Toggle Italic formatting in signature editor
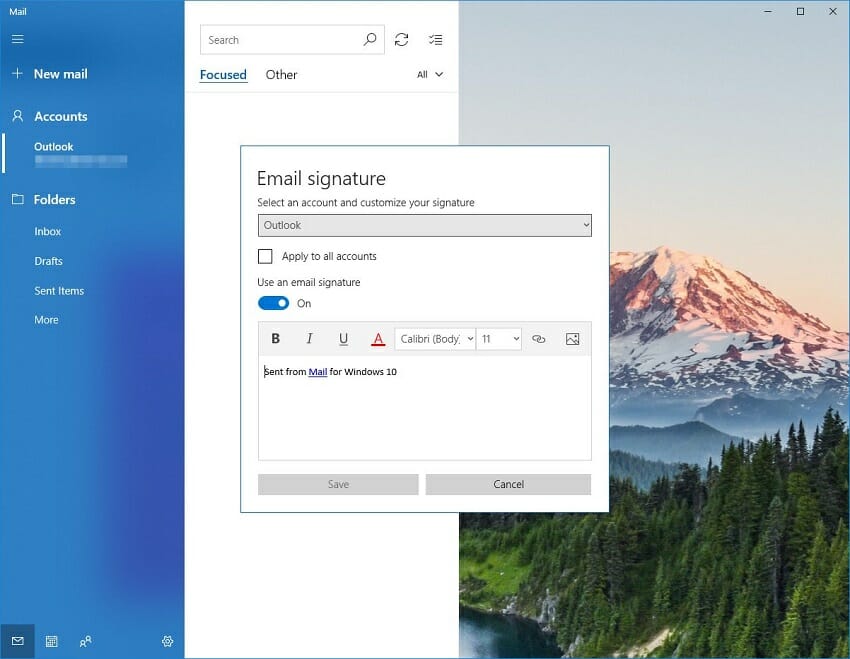 (310, 339)
